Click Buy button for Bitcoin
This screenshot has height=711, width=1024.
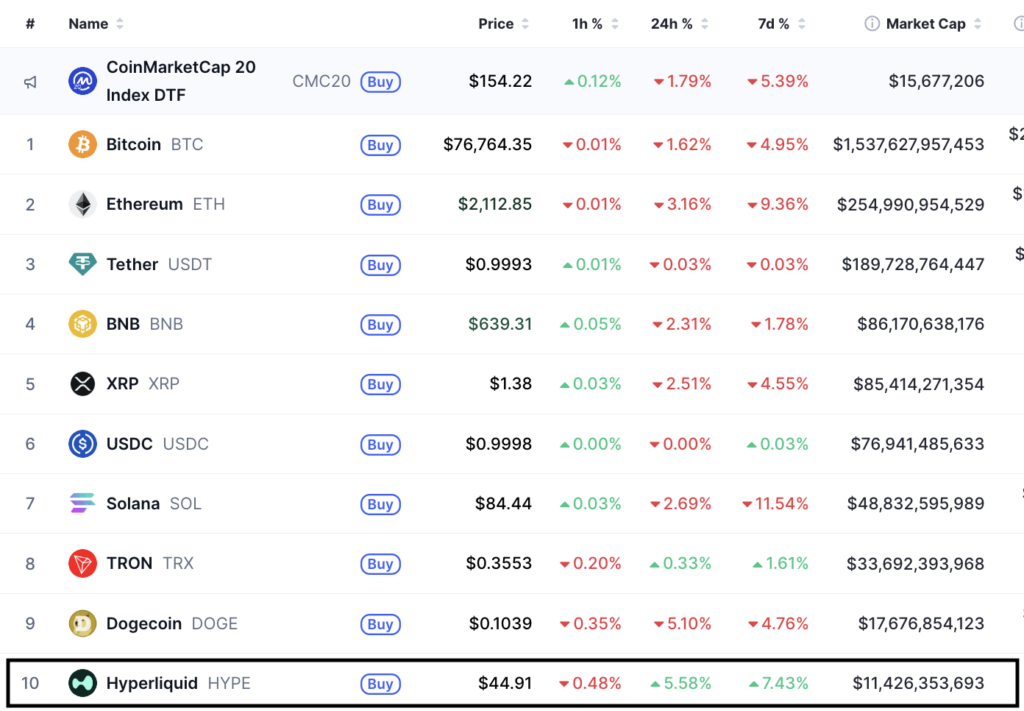pos(380,145)
